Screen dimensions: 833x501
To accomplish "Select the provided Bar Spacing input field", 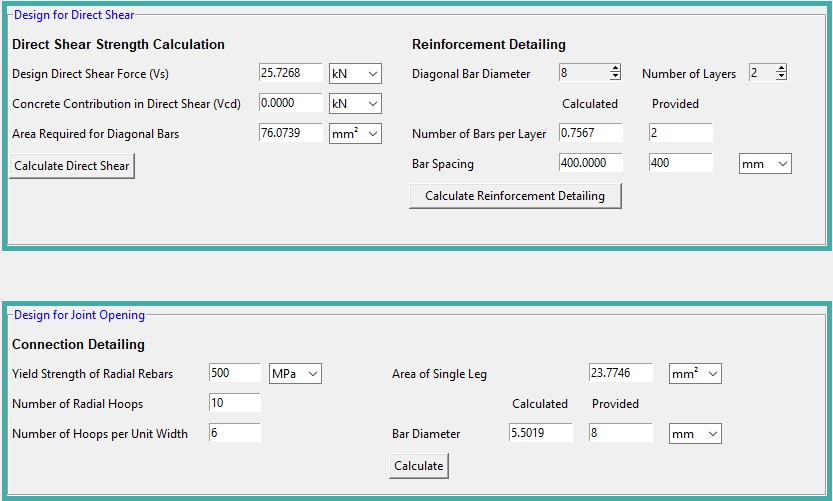I will click(x=681, y=163).
